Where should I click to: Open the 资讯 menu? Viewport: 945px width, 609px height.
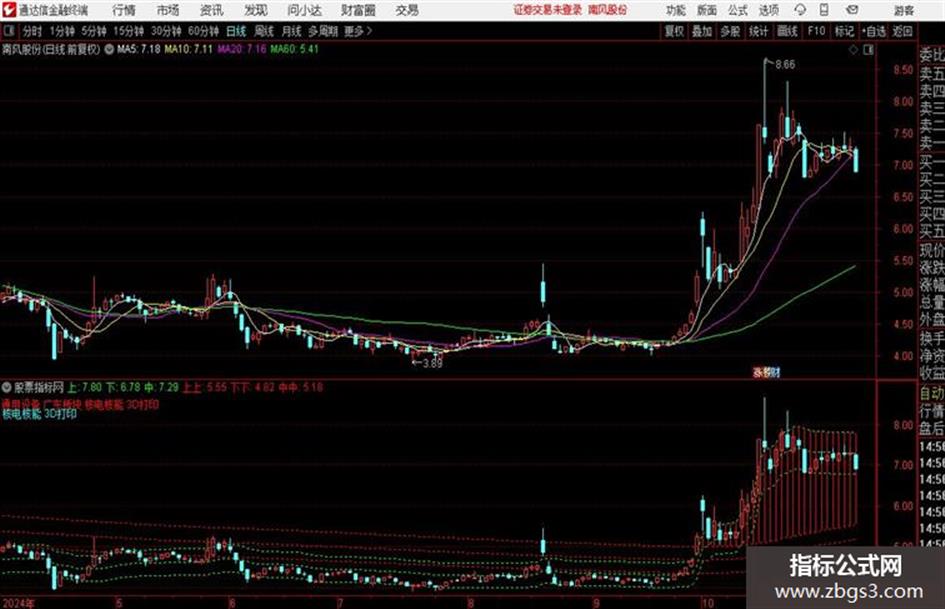click(212, 10)
